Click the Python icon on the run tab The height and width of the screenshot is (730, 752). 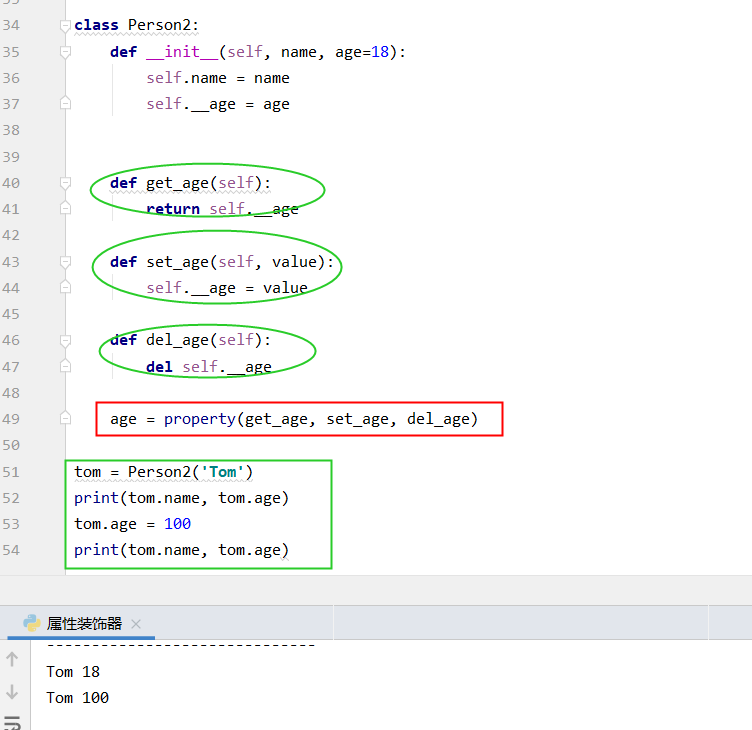click(x=31, y=623)
